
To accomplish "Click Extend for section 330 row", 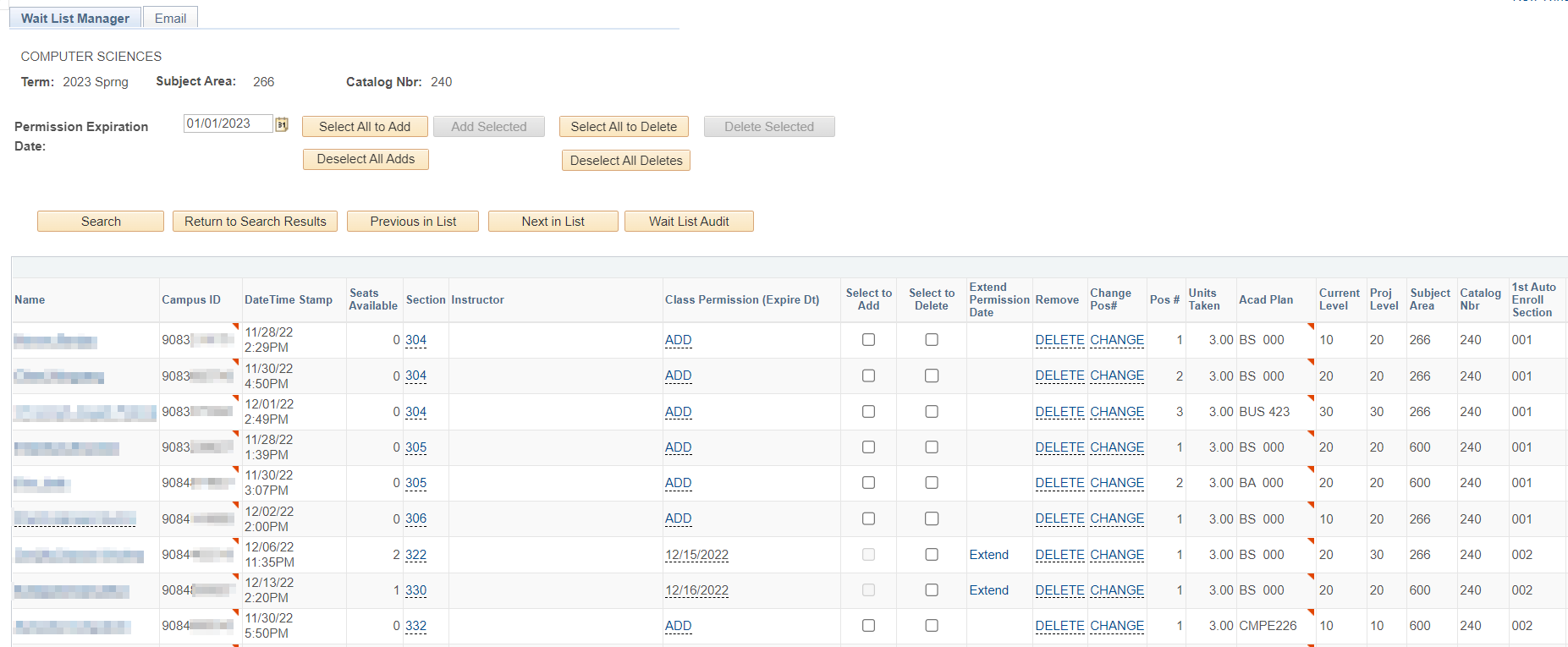I will (x=988, y=590).
